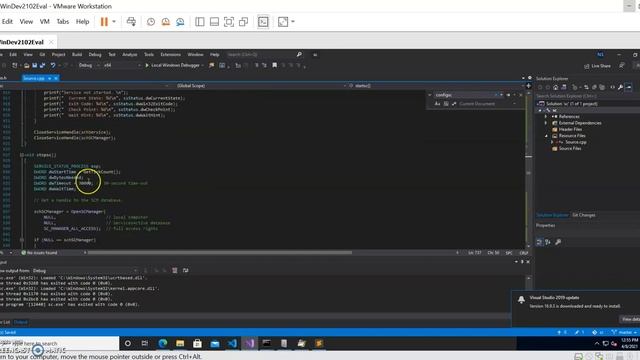Click the Visual Studio search box

click(264, 54)
